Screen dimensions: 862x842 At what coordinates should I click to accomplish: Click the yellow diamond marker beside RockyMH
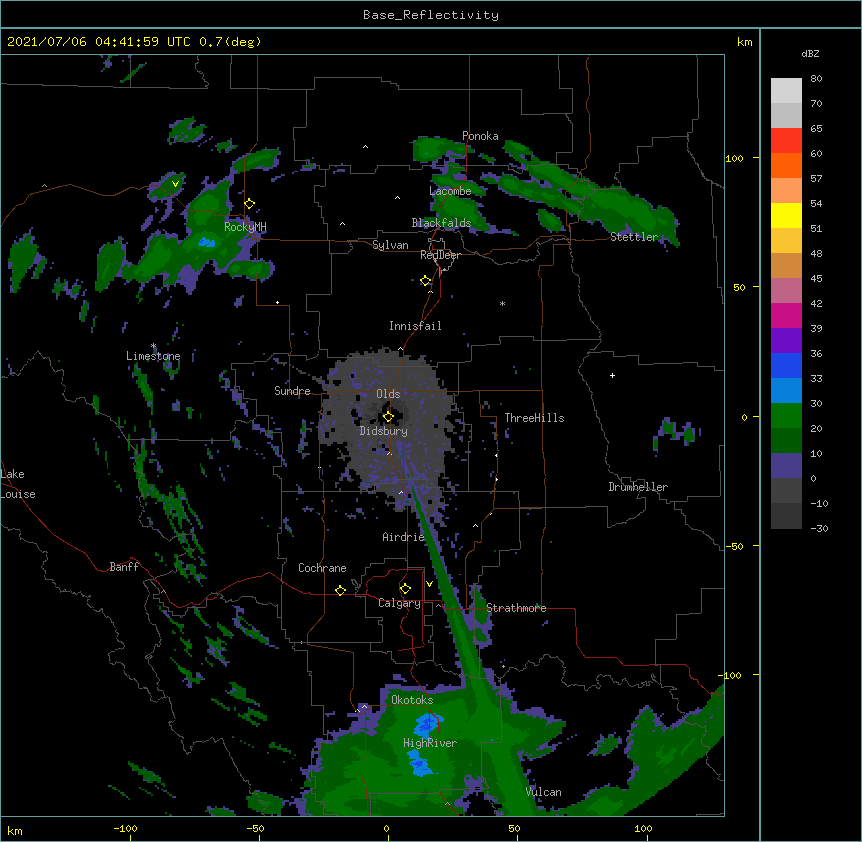pos(250,204)
